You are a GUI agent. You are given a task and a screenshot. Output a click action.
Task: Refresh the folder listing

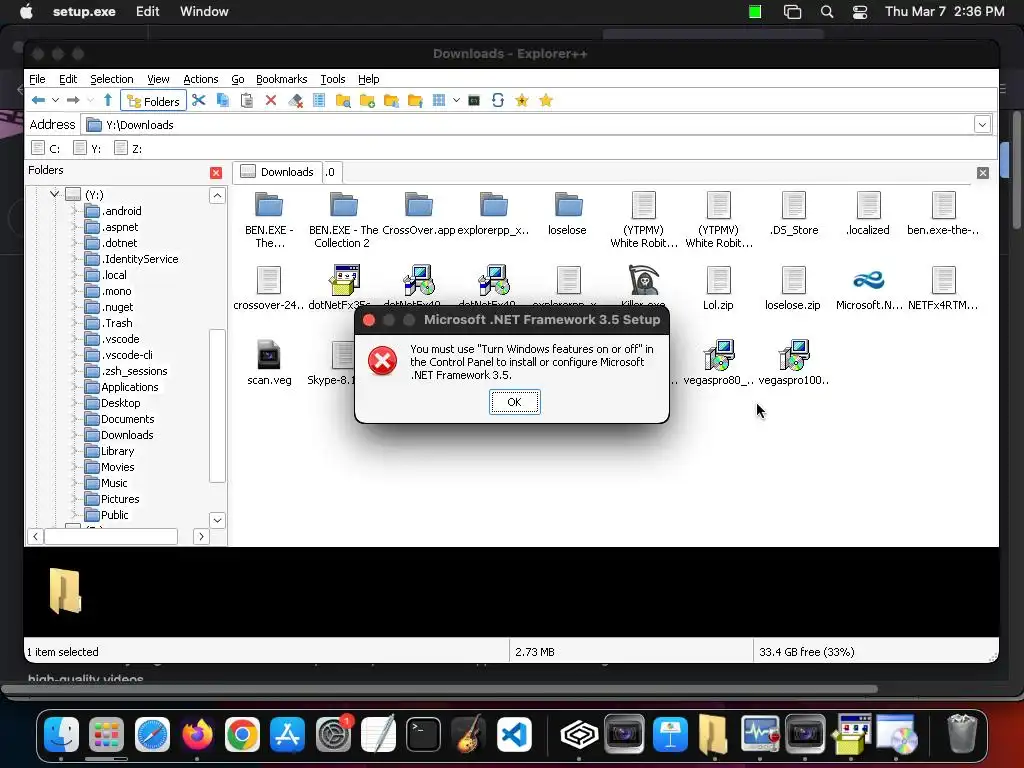click(498, 101)
